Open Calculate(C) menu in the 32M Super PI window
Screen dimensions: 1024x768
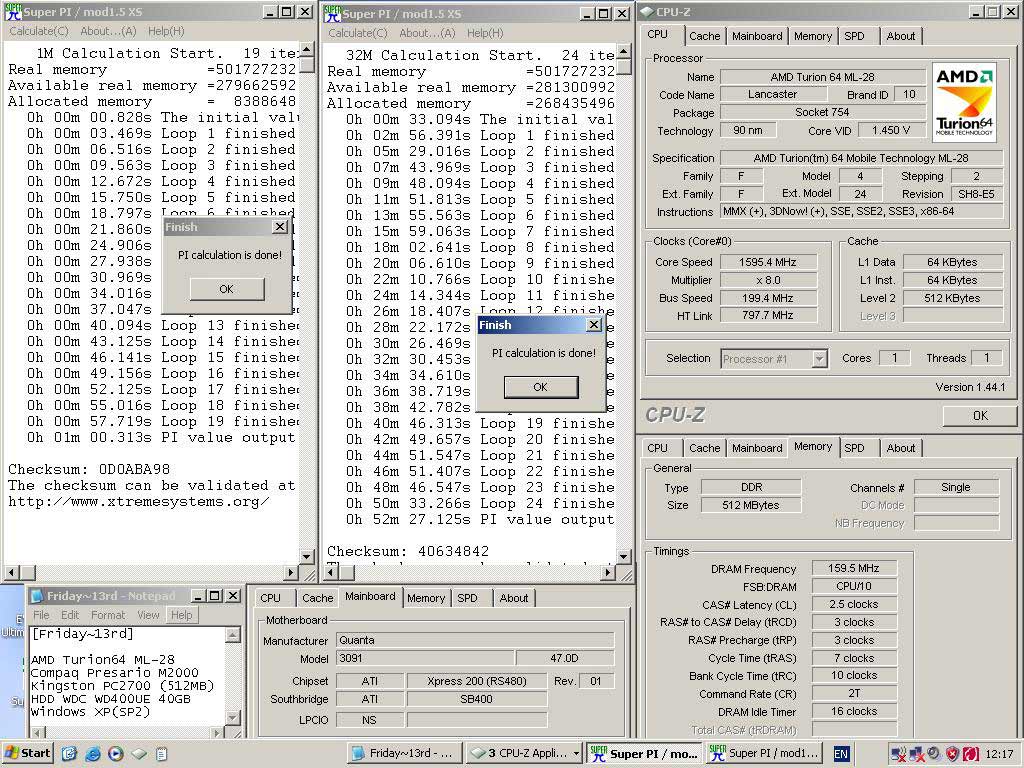point(357,33)
